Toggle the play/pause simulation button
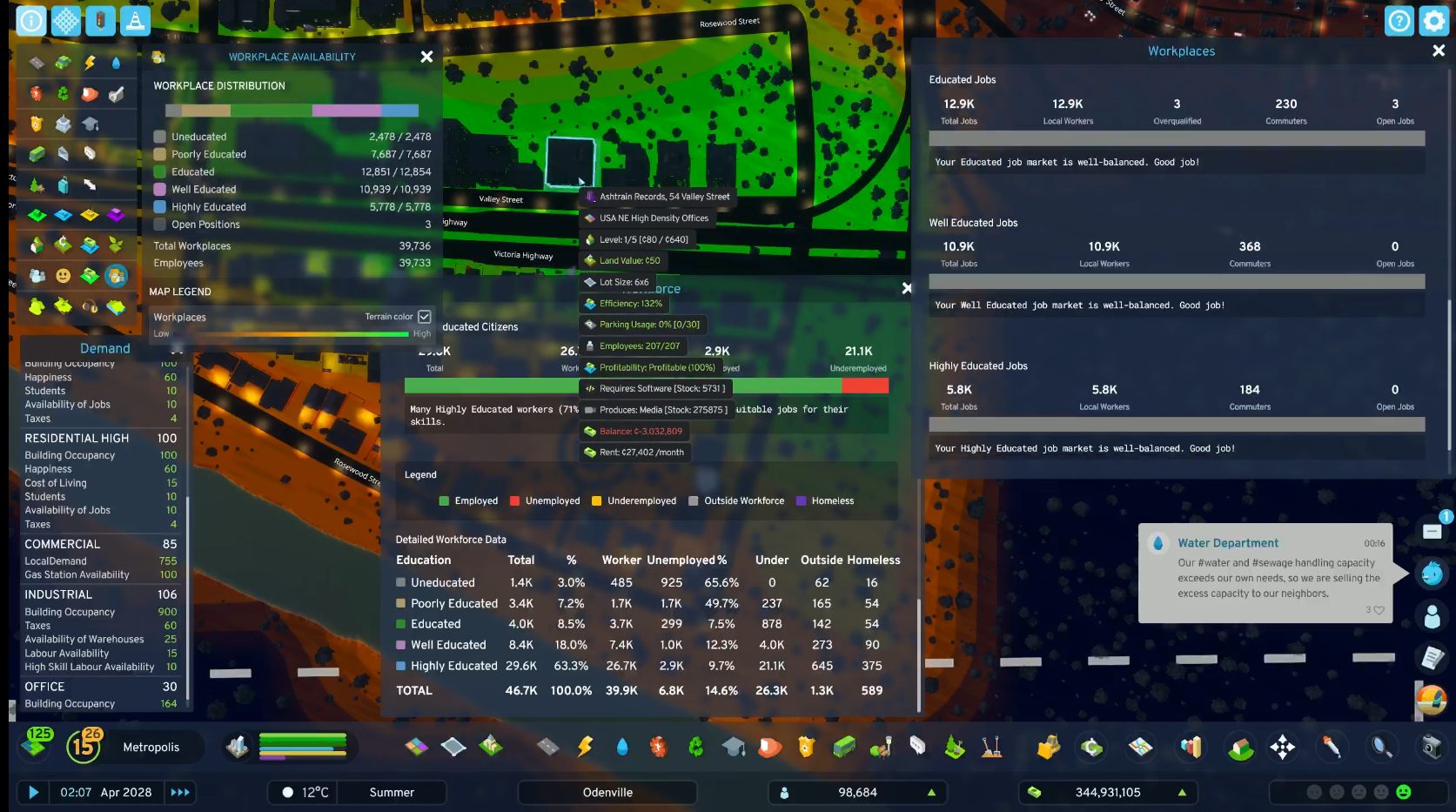Image resolution: width=1456 pixels, height=812 pixels. [34, 792]
